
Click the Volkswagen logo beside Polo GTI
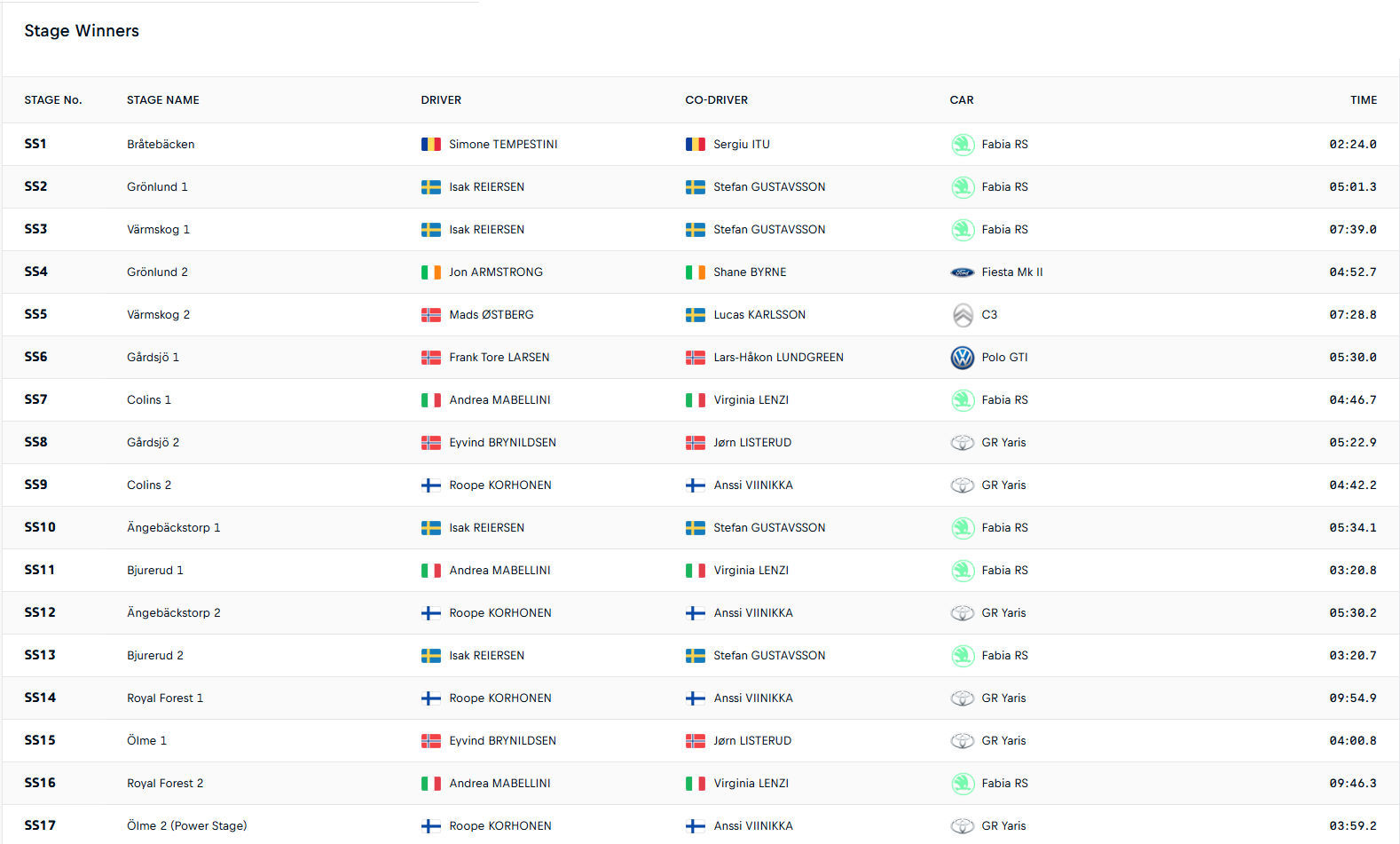tap(962, 358)
